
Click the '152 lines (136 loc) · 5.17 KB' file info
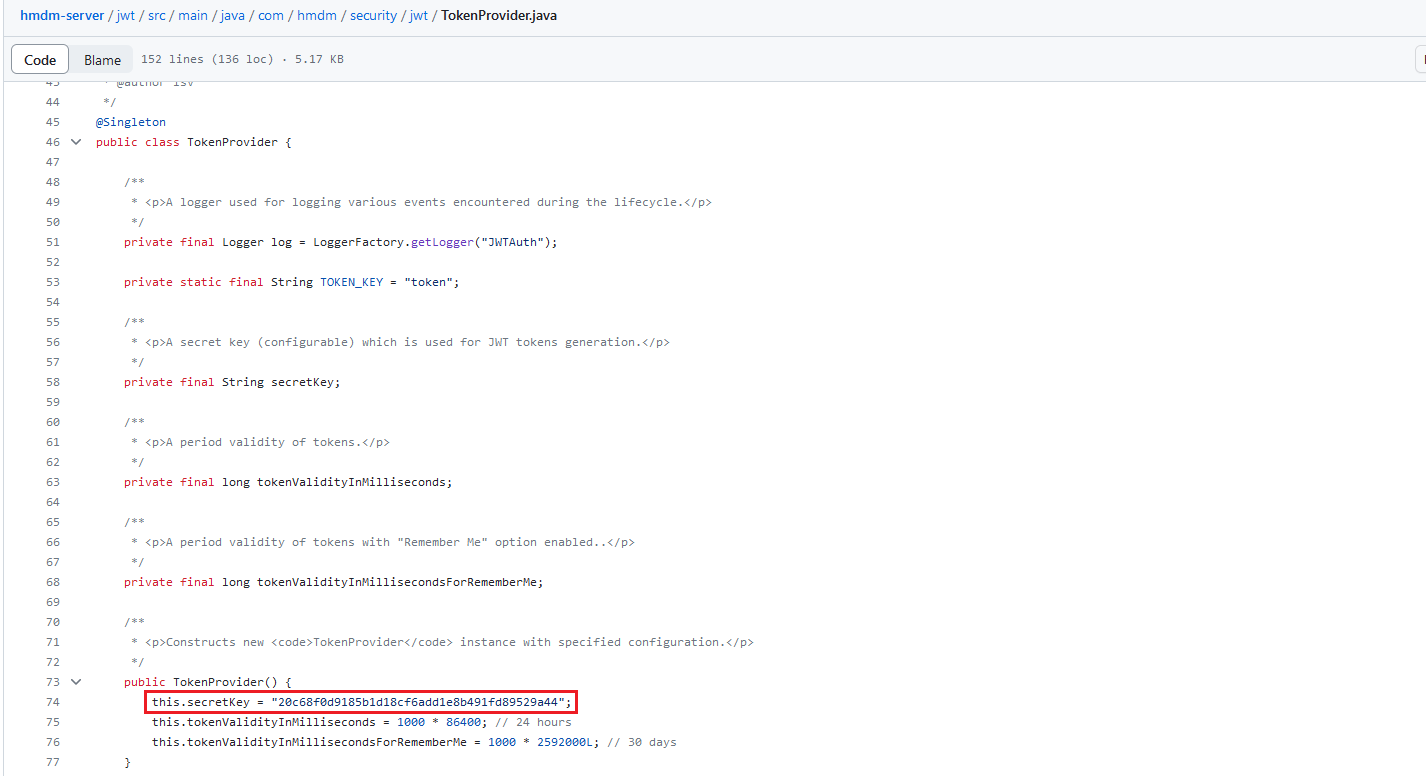(x=242, y=60)
